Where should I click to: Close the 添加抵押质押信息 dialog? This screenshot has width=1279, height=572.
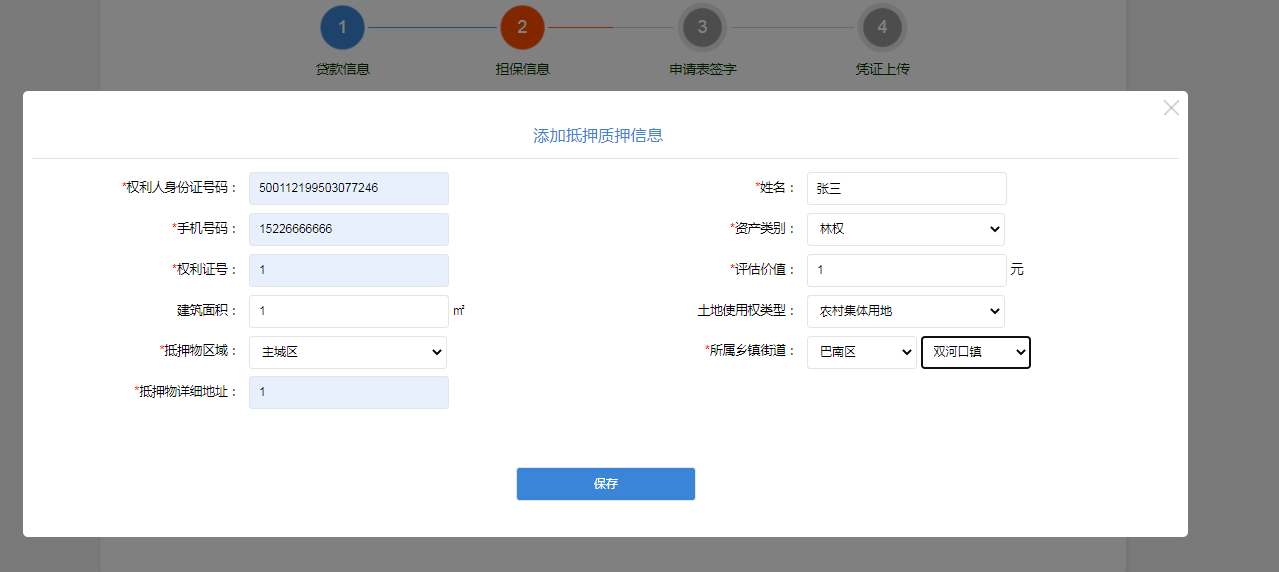pos(1171,108)
